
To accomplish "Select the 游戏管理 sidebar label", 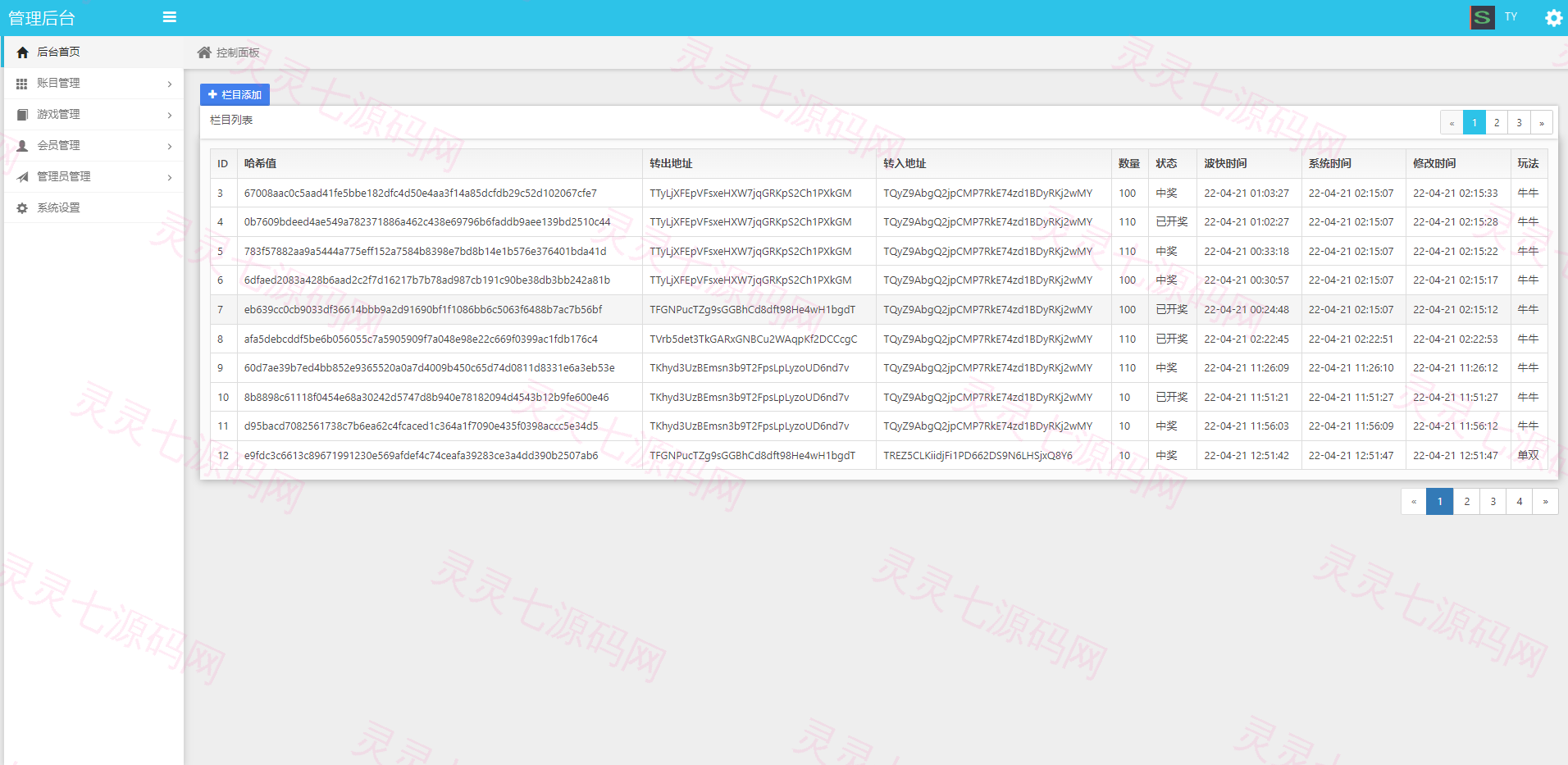I will (x=58, y=114).
